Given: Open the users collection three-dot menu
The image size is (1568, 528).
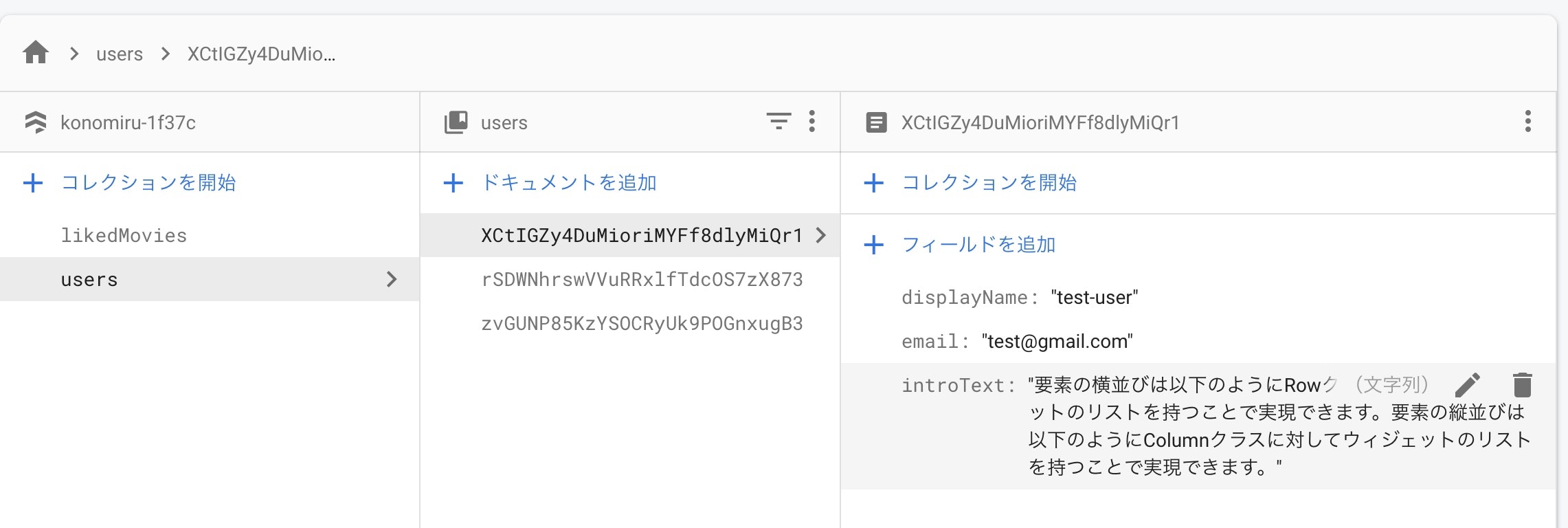Looking at the screenshot, I should click(x=812, y=122).
